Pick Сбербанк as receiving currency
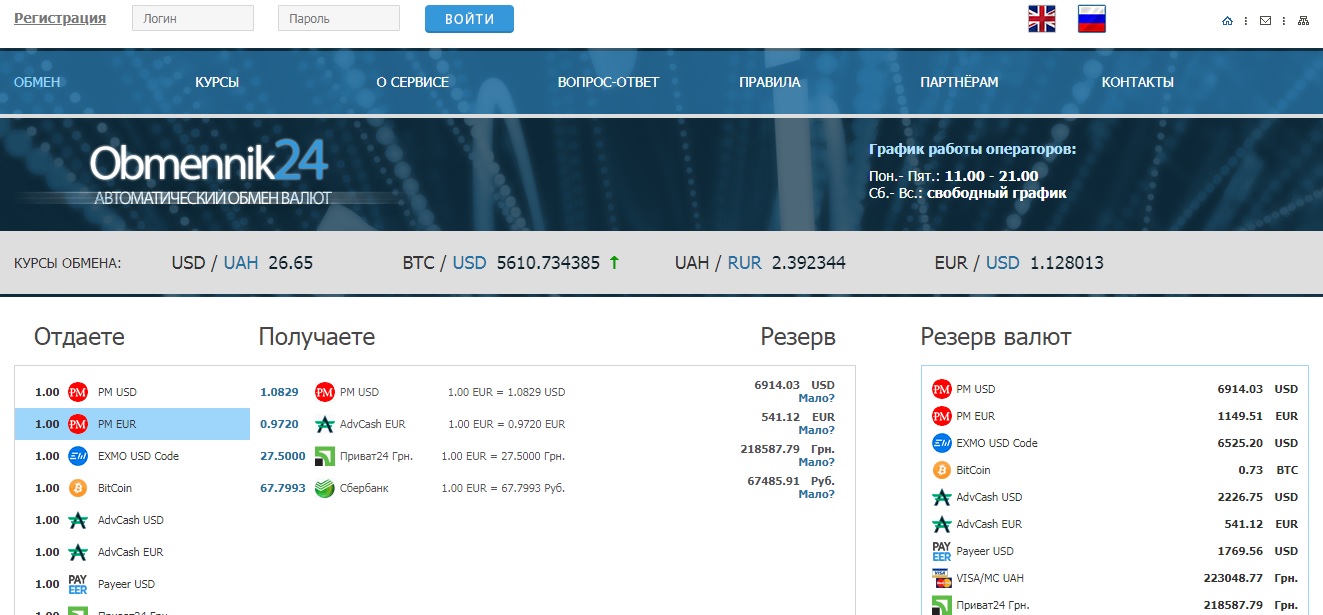The width and height of the screenshot is (1323, 615). (x=364, y=488)
